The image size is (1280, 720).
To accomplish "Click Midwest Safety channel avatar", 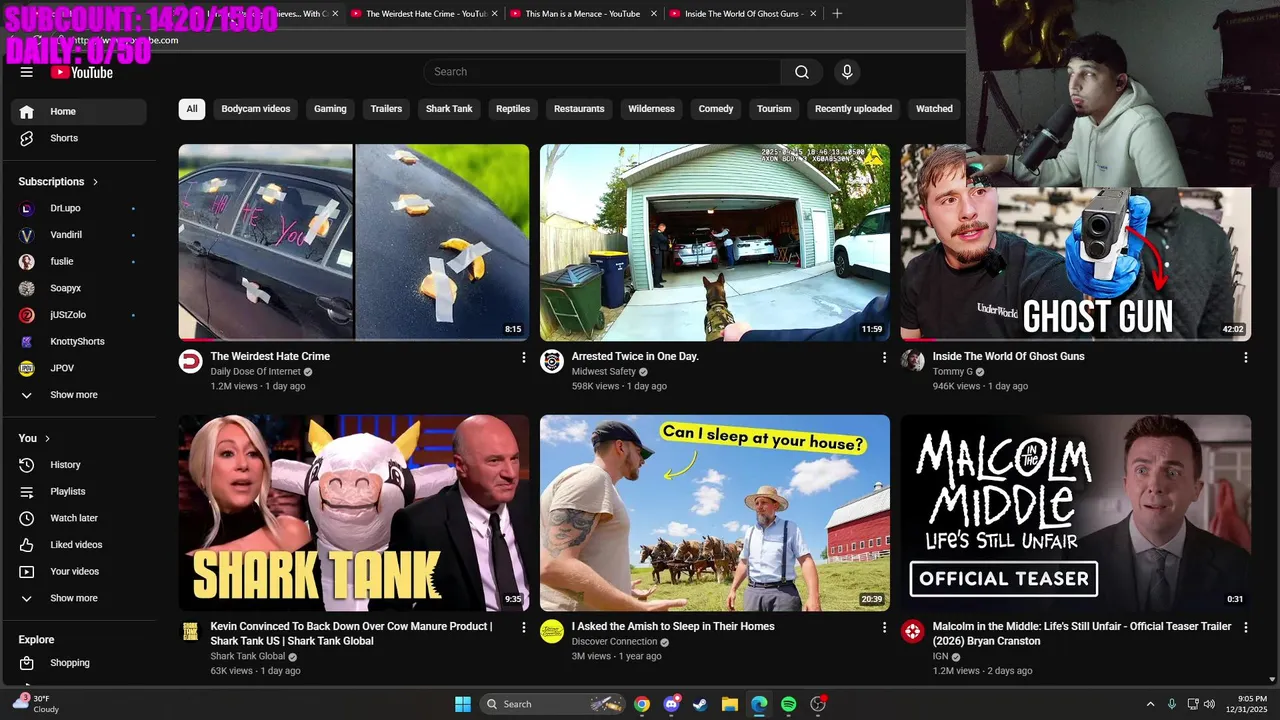I will click(552, 361).
